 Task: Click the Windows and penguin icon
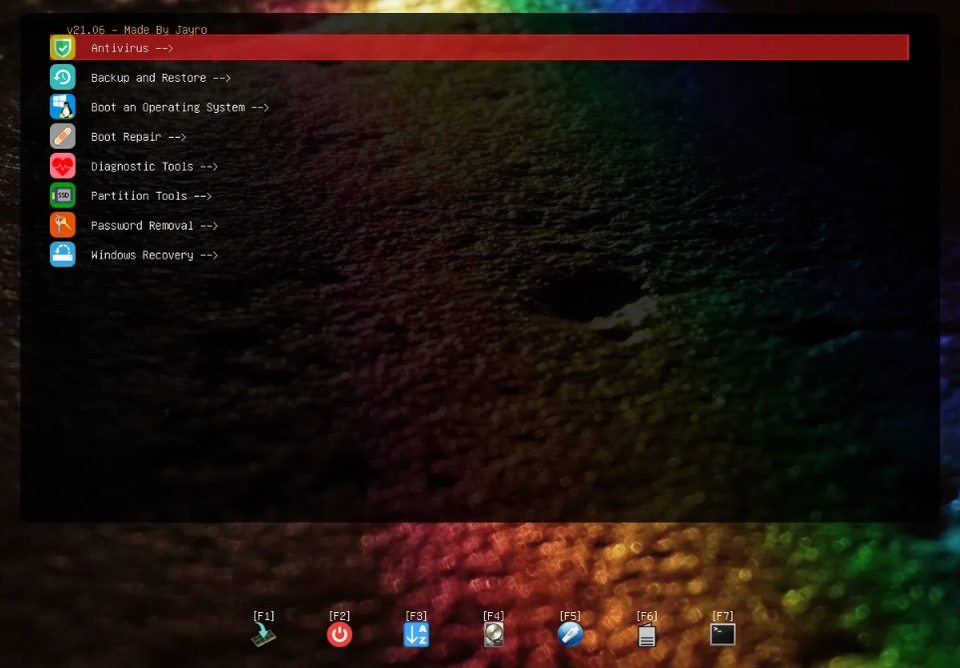(x=62, y=107)
